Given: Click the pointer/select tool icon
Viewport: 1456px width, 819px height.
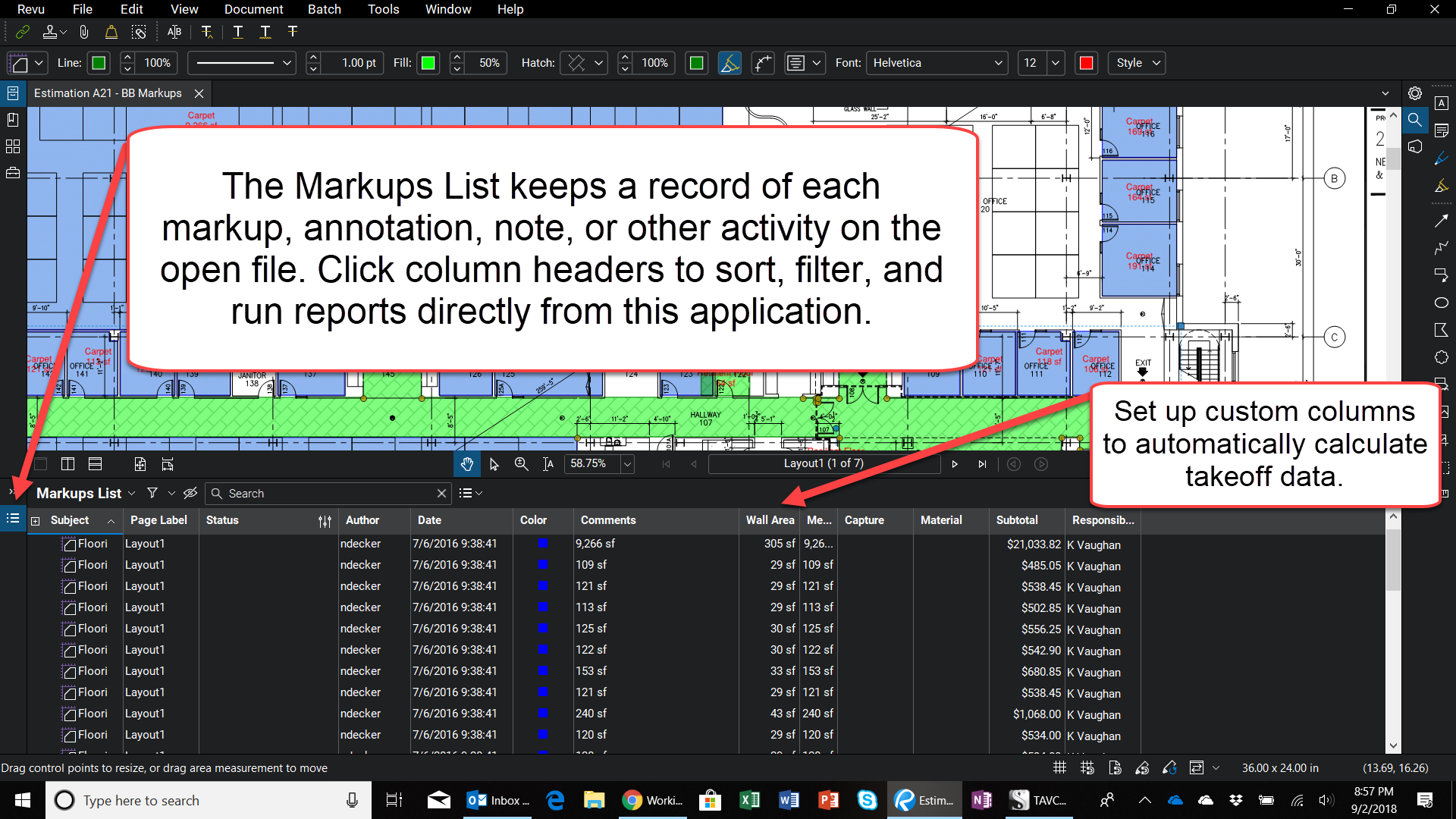Looking at the screenshot, I should (494, 463).
